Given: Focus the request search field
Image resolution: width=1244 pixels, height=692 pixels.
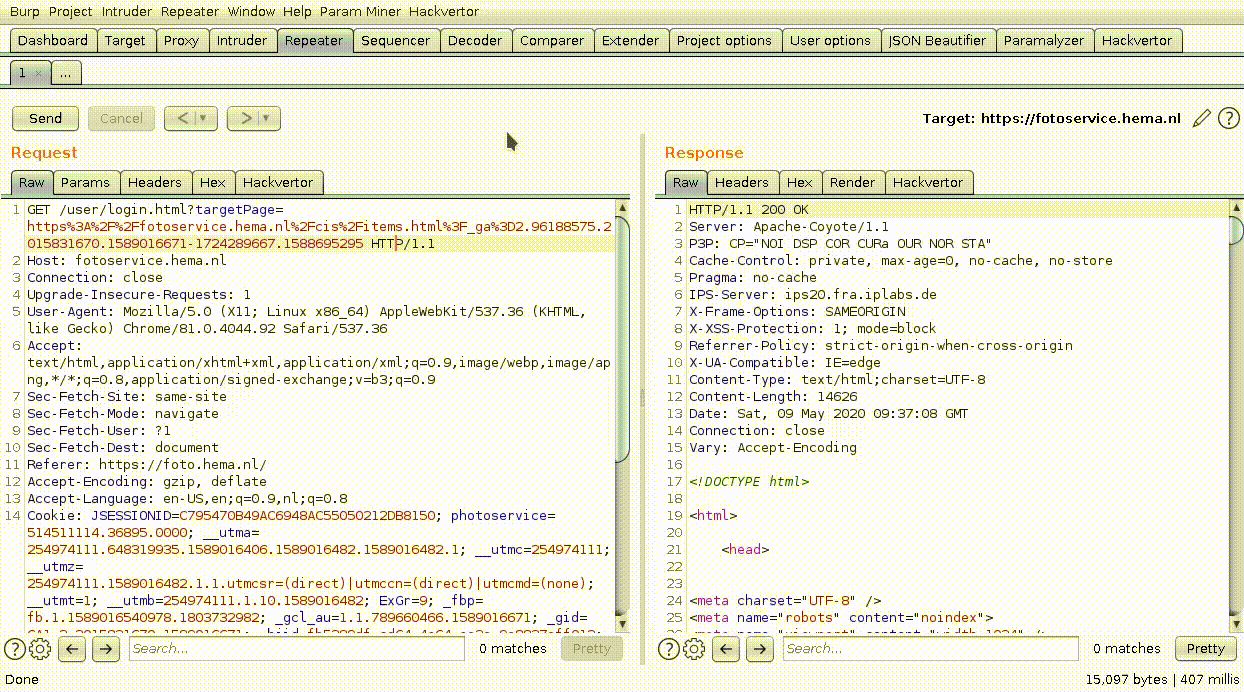Looking at the screenshot, I should click(x=296, y=648).
